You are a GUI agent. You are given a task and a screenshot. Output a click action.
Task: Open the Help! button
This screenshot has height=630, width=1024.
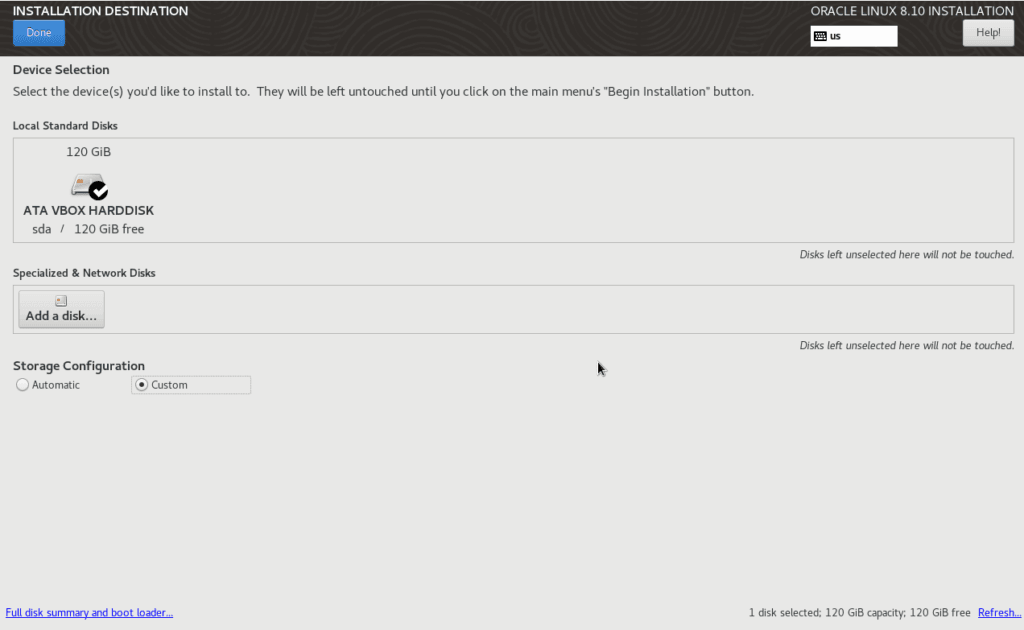coord(987,33)
